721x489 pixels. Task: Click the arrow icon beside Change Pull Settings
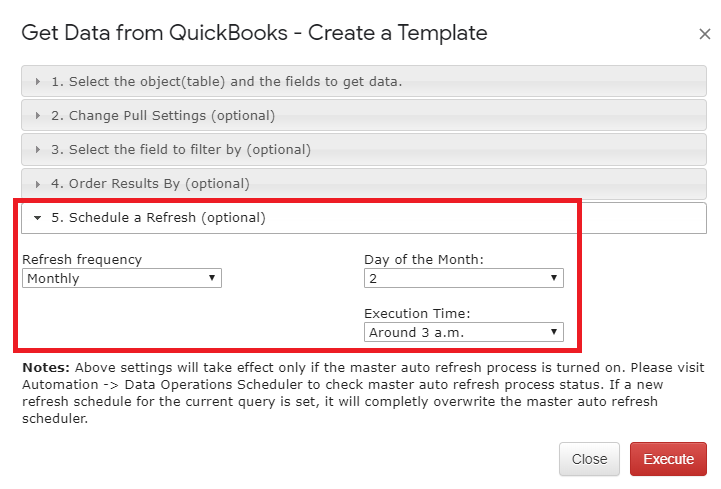(x=38, y=115)
